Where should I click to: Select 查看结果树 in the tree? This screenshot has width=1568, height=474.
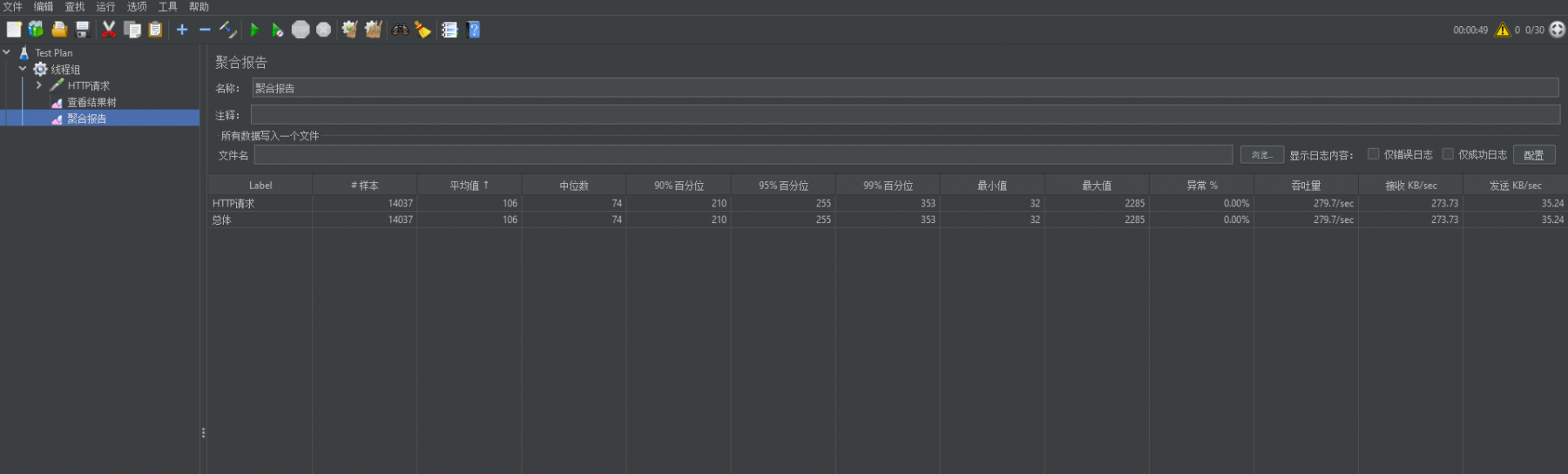[91, 102]
